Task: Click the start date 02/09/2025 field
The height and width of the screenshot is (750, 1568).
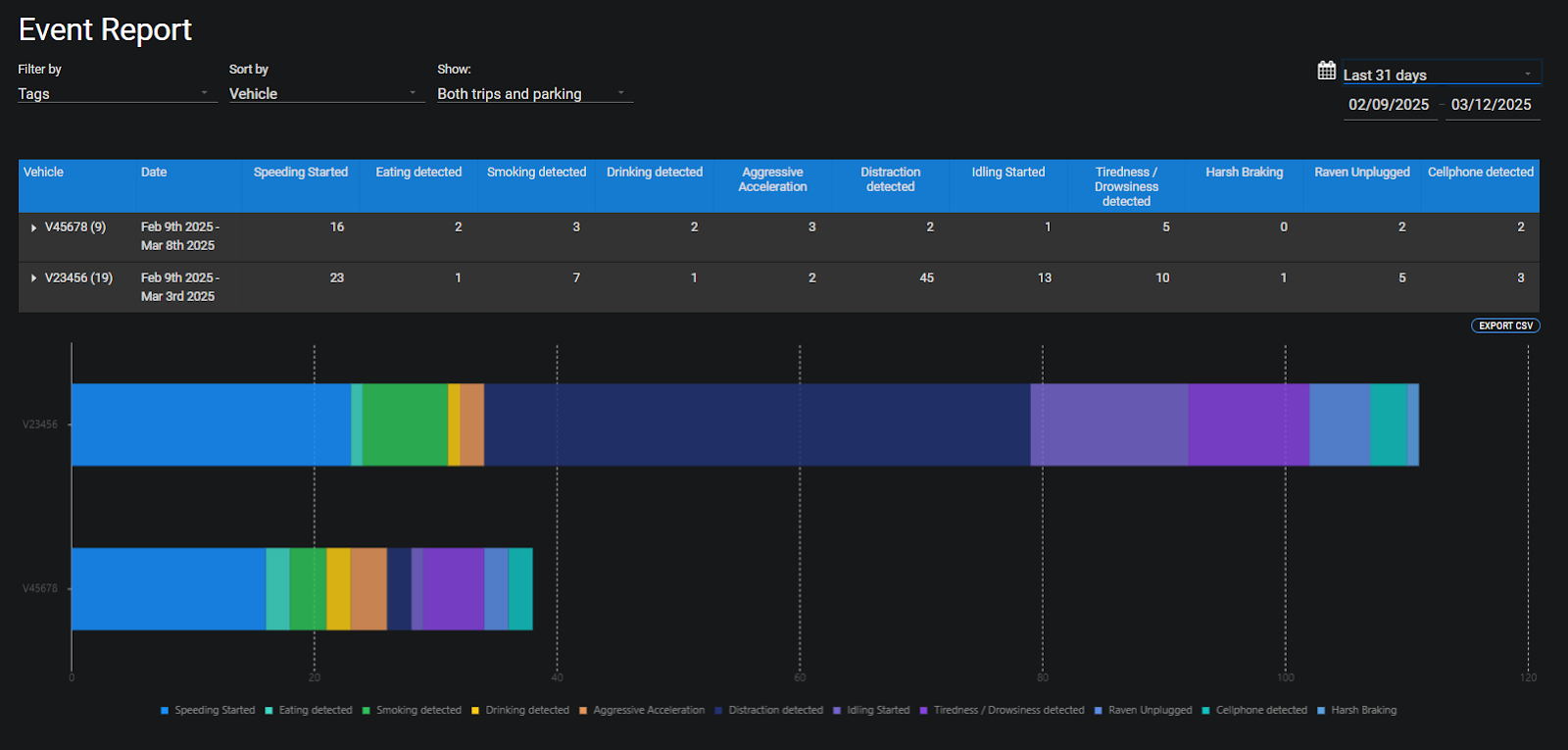Action: click(x=1389, y=105)
